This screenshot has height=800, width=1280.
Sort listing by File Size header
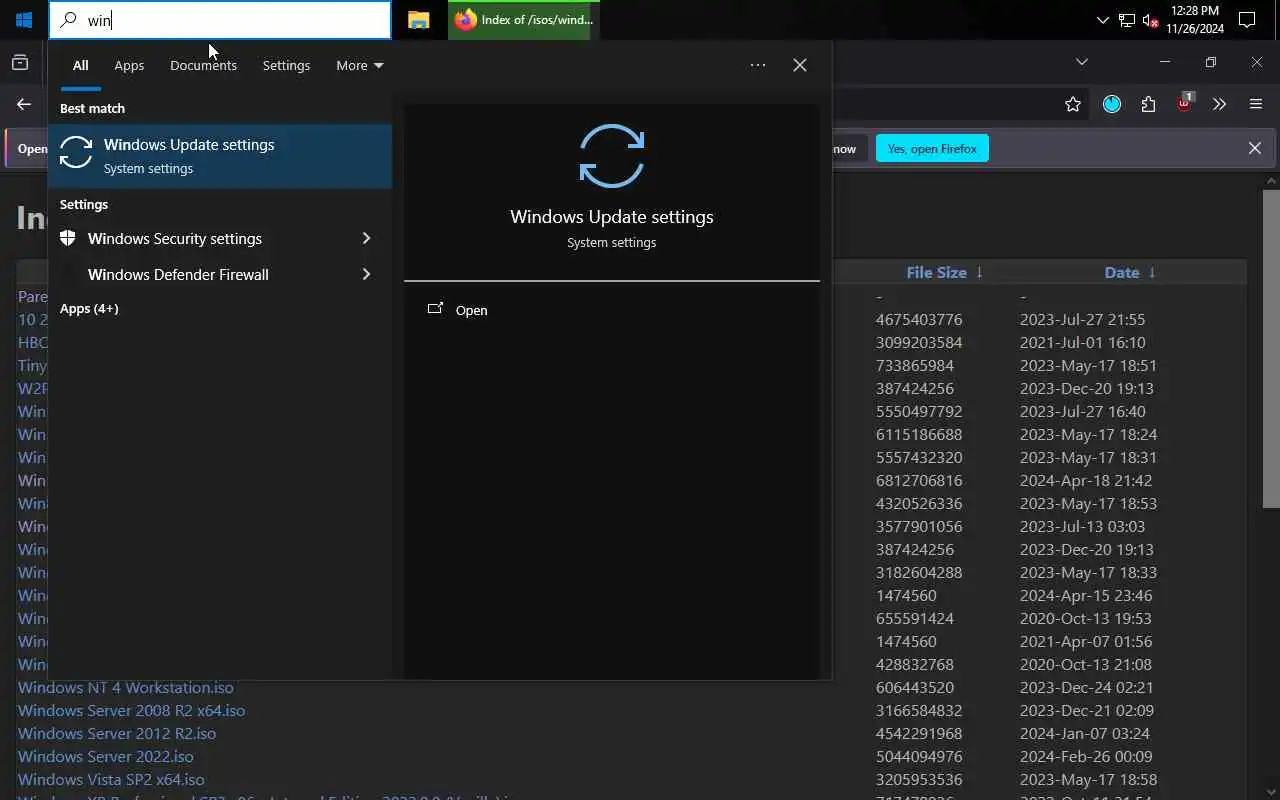pos(936,272)
